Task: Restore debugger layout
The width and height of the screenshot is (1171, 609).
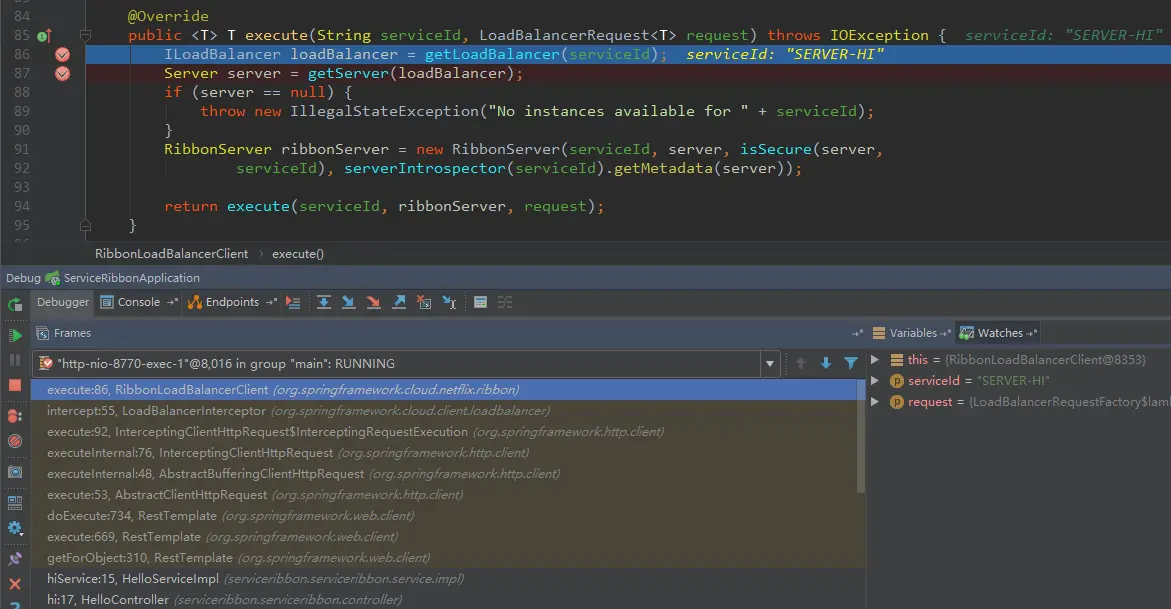Action: click(15, 503)
